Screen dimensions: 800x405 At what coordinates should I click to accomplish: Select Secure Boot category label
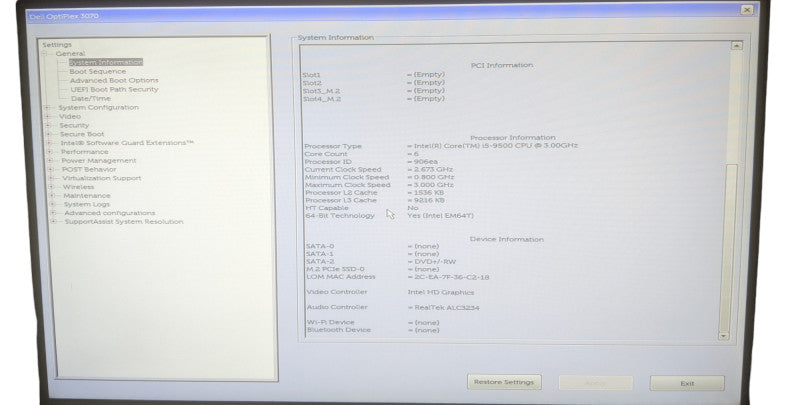click(82, 134)
